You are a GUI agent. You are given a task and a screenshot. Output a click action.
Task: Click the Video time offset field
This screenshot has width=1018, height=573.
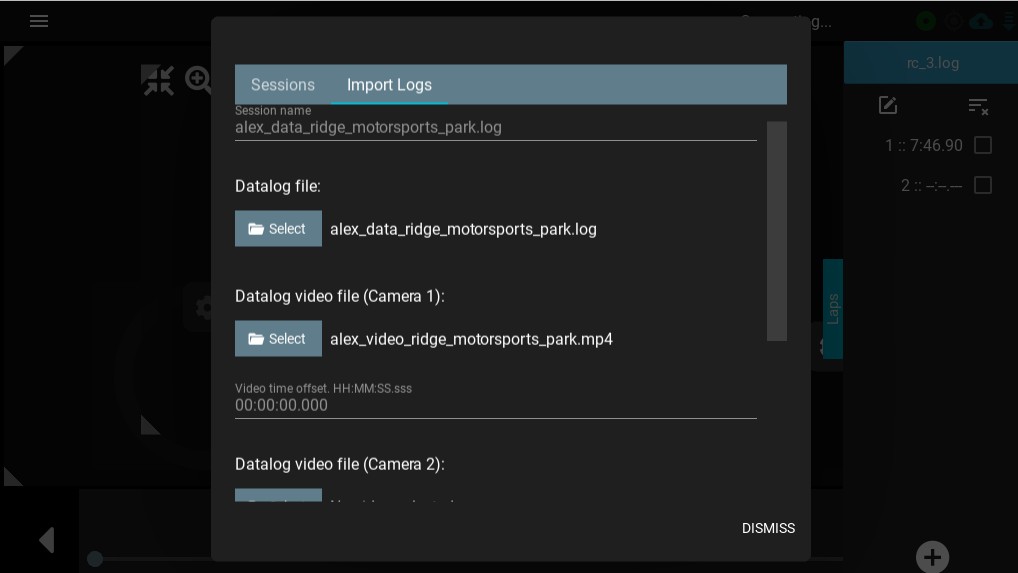click(x=495, y=405)
